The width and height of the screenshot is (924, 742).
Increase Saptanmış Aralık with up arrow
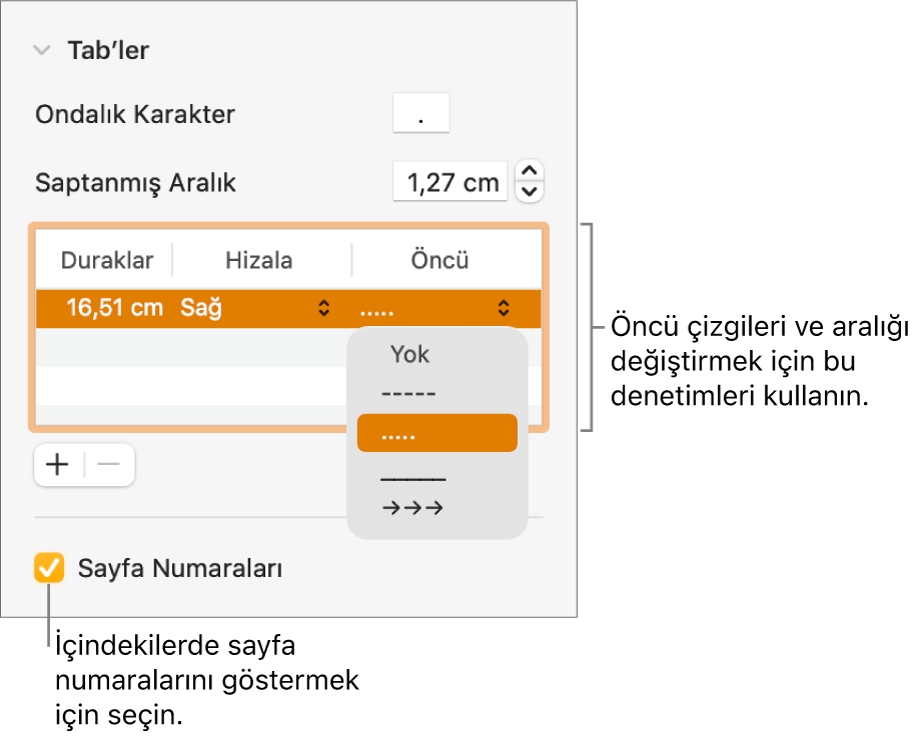tap(530, 172)
